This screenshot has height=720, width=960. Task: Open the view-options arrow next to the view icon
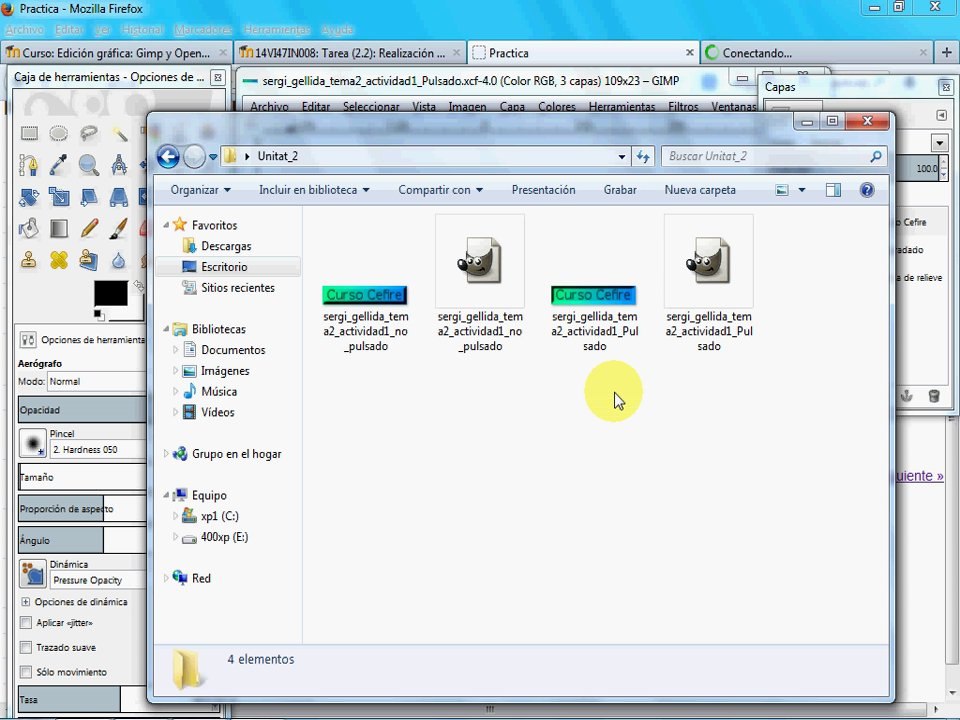(x=801, y=190)
